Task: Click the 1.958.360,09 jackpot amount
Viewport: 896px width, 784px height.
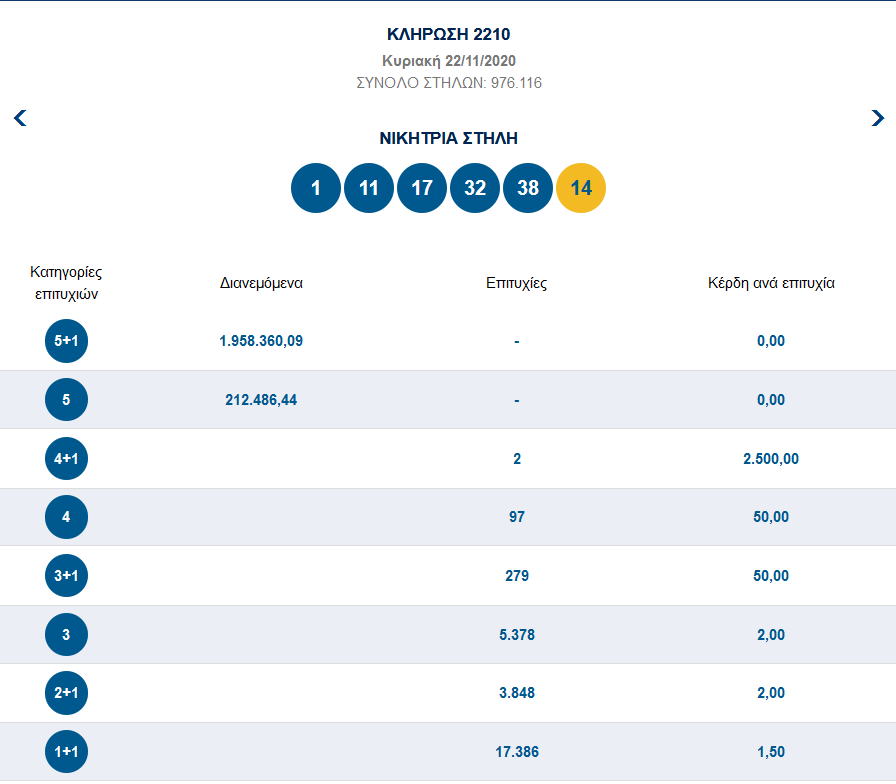Action: click(x=261, y=341)
